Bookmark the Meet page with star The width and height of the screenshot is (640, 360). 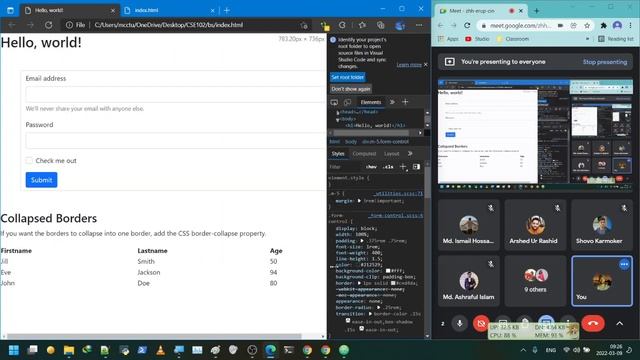tap(587, 25)
